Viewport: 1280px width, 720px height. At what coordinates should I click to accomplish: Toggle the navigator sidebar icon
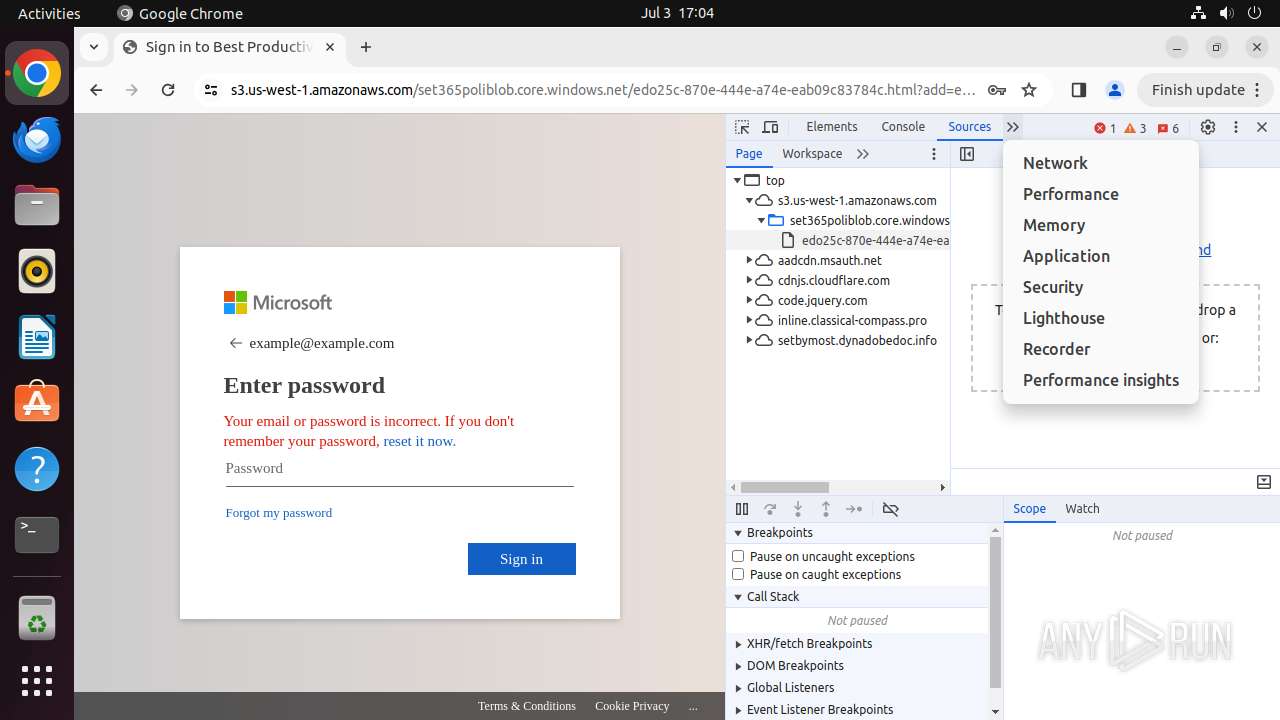pyautogui.click(x=966, y=154)
